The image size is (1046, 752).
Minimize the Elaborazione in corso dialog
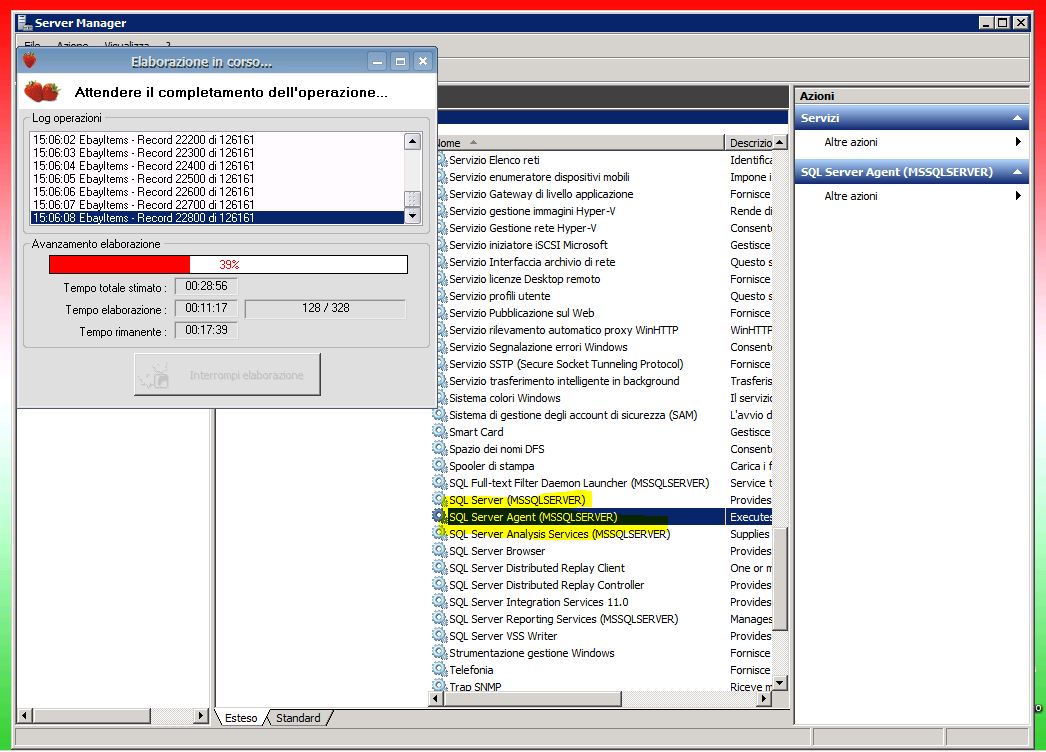pos(378,62)
